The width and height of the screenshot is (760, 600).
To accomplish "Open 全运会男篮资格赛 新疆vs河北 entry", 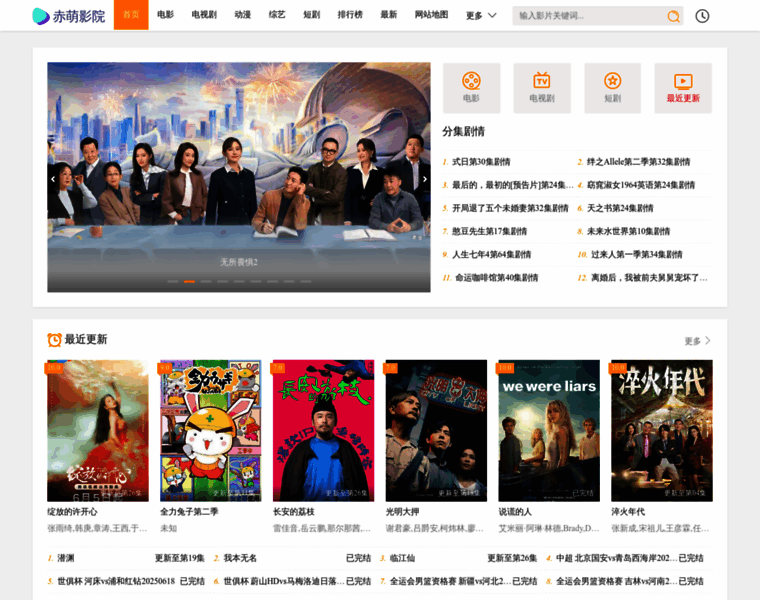I will [459, 581].
